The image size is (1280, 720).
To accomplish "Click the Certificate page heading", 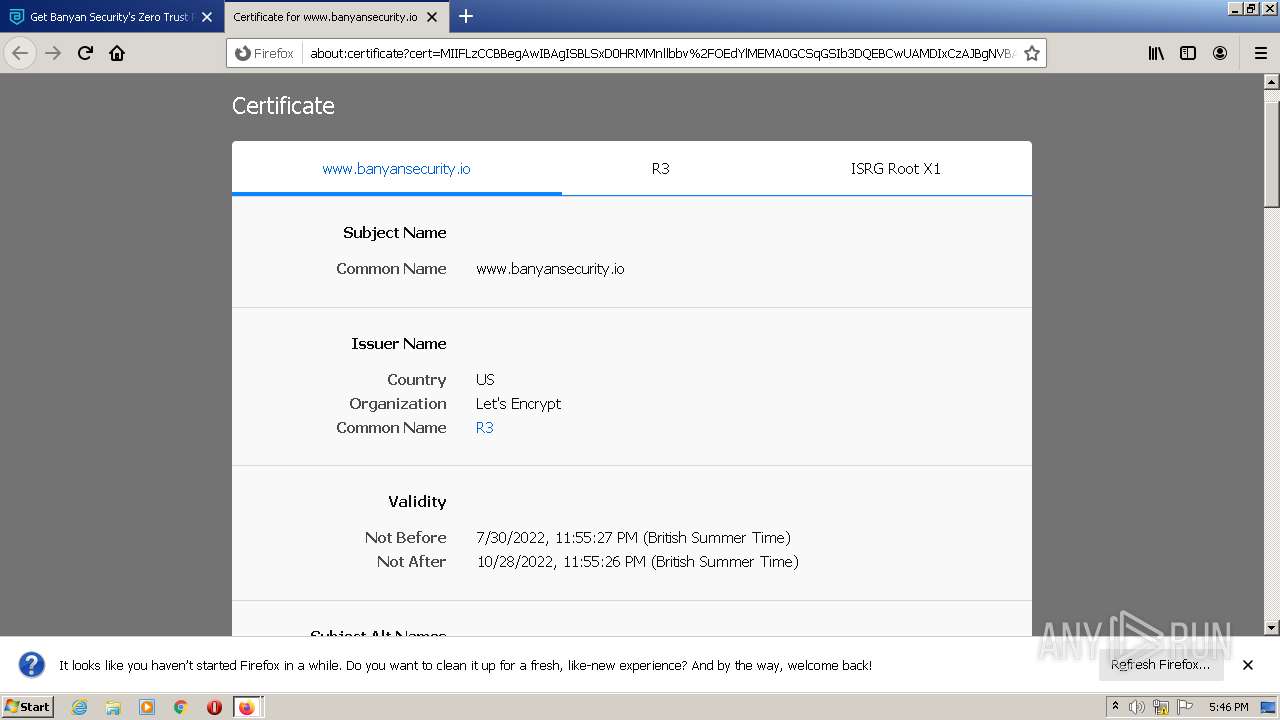I will [x=283, y=106].
